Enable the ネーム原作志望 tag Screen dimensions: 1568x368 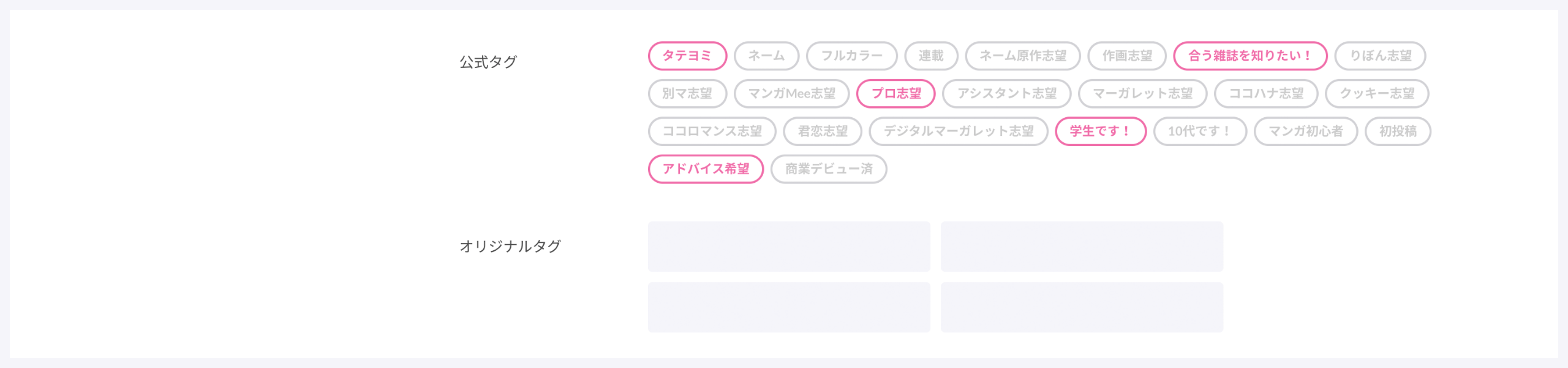pyautogui.click(x=1023, y=56)
